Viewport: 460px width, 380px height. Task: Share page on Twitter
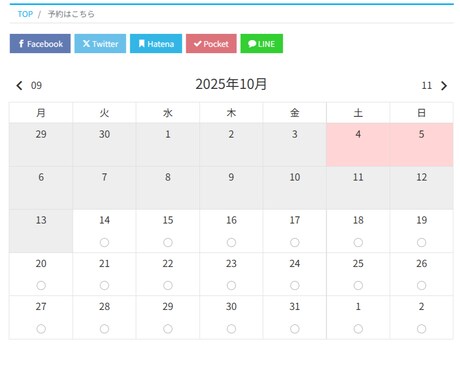pos(100,44)
